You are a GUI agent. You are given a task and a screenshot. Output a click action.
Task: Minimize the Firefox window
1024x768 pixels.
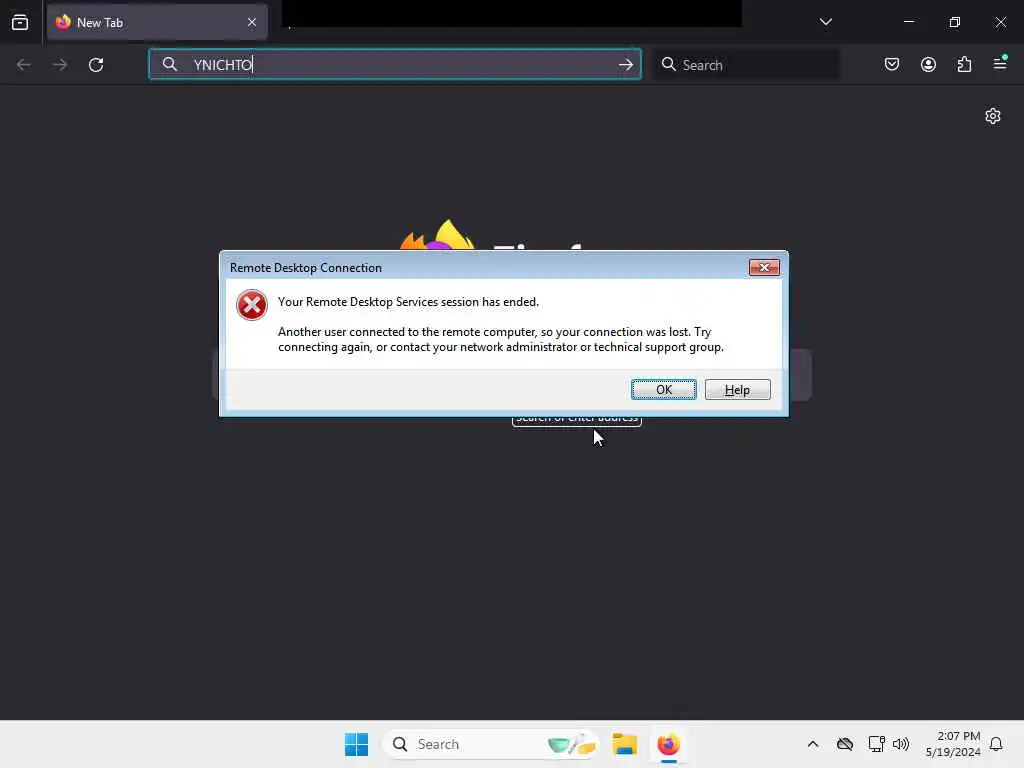pyautogui.click(x=908, y=22)
